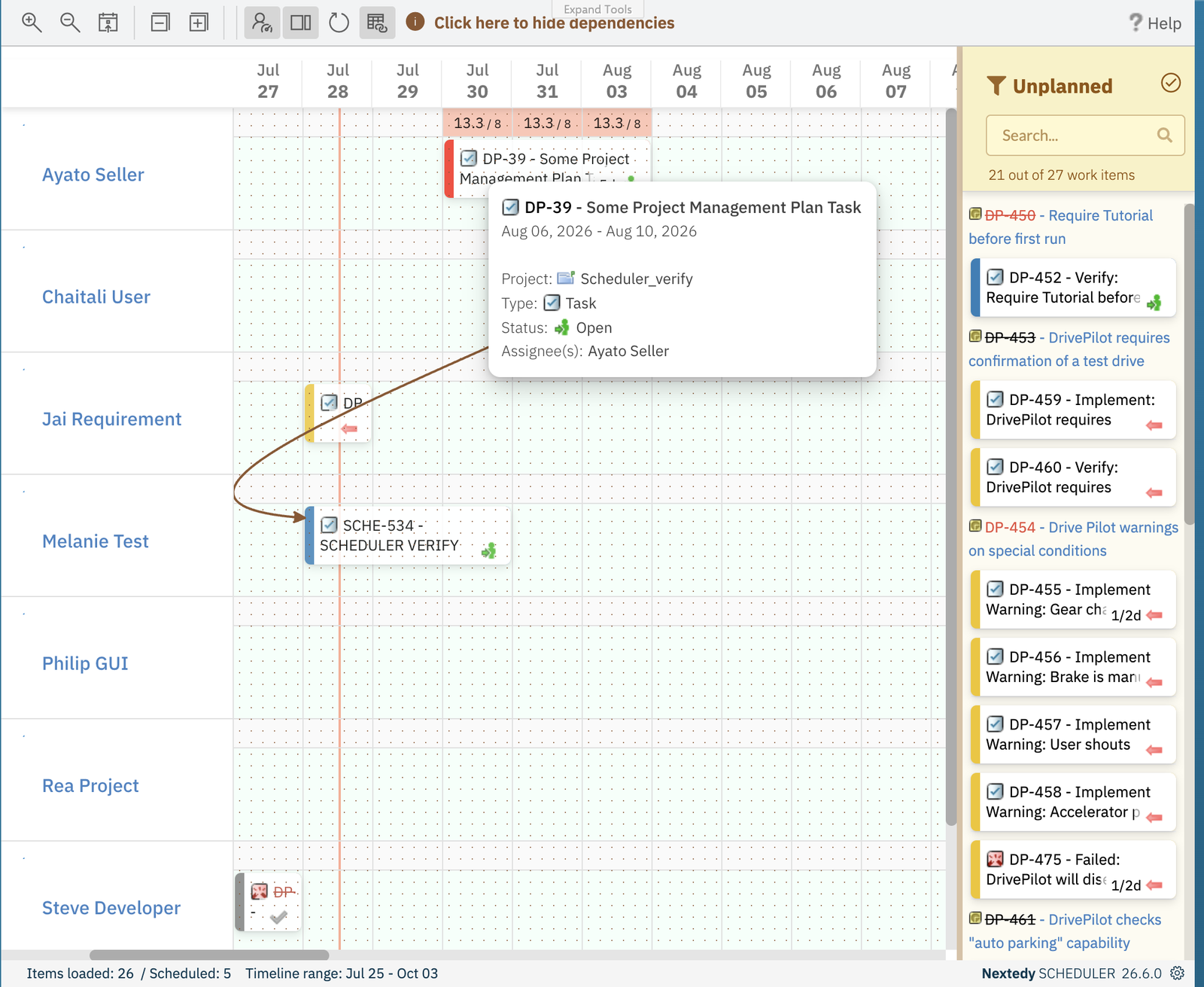The image size is (1204, 987).
Task: Click 'Items loaded: 26' status text
Action: point(81,973)
